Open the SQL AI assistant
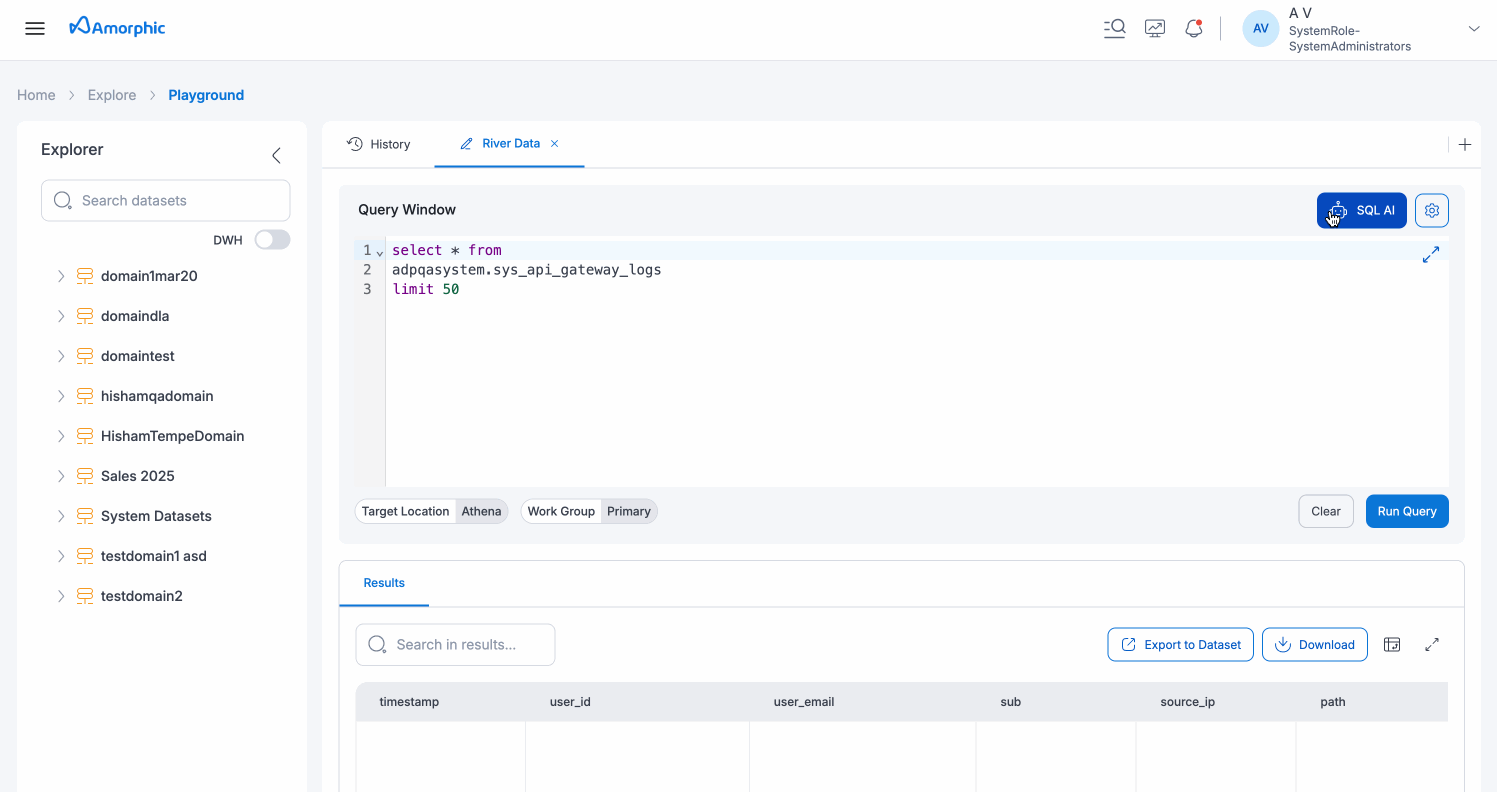 coord(1361,210)
